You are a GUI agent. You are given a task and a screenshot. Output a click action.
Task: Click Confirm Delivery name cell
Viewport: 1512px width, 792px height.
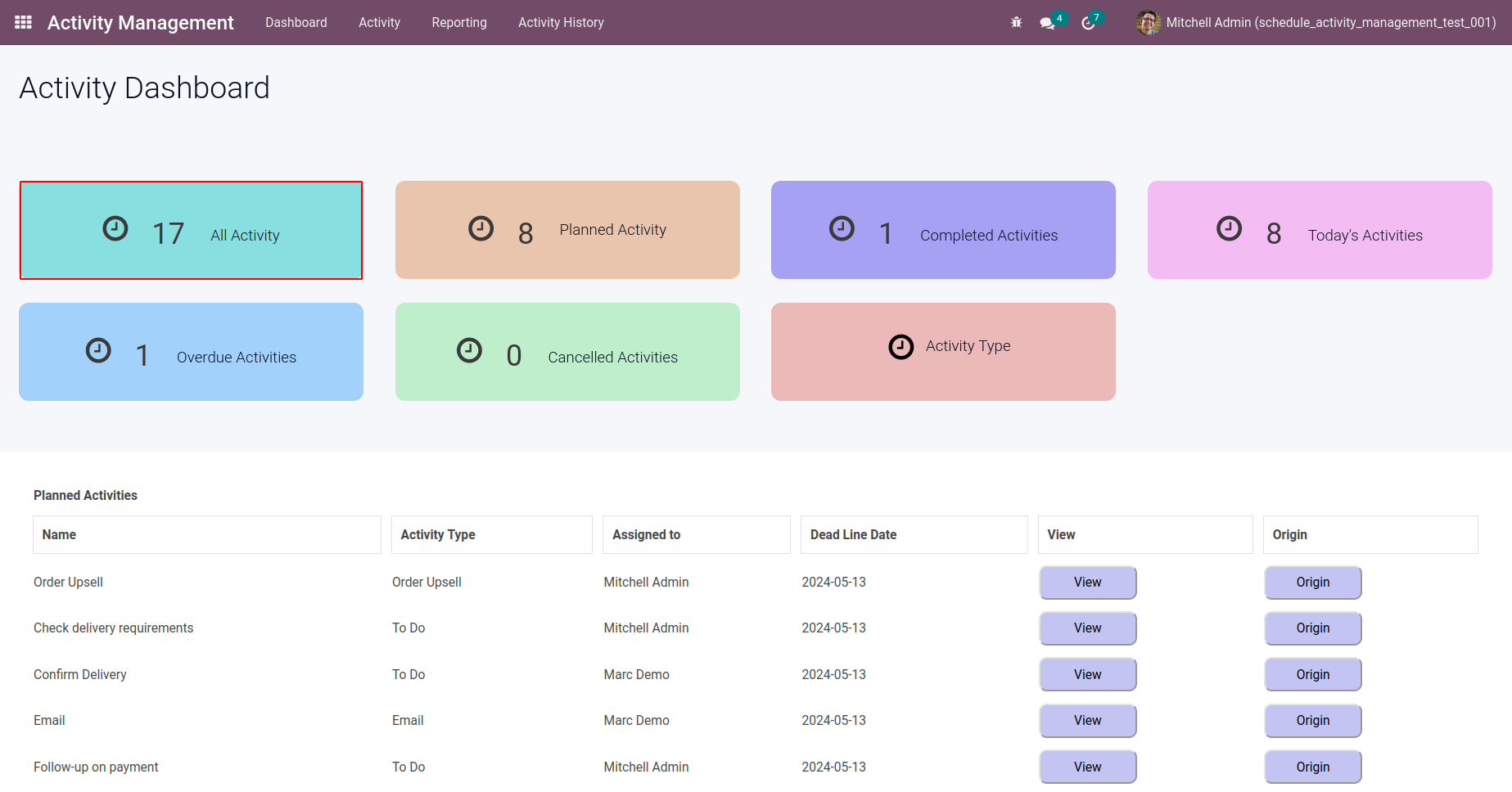[x=80, y=675]
